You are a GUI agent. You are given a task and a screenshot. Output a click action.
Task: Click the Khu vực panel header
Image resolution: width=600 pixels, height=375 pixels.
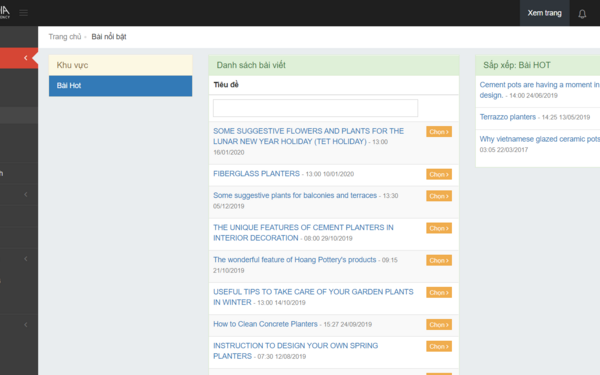121,65
